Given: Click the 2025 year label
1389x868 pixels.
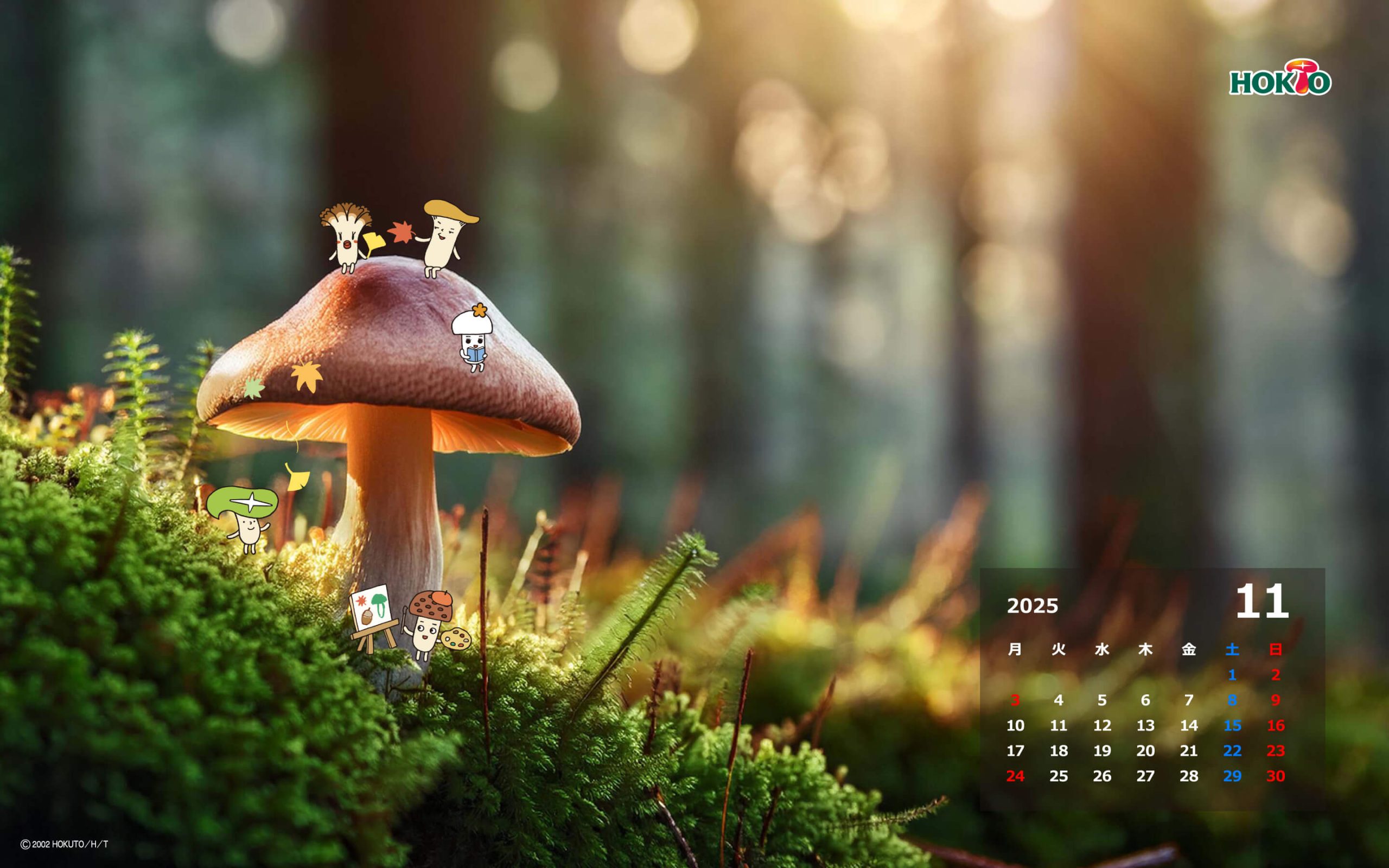Looking at the screenshot, I should coord(1032,605).
